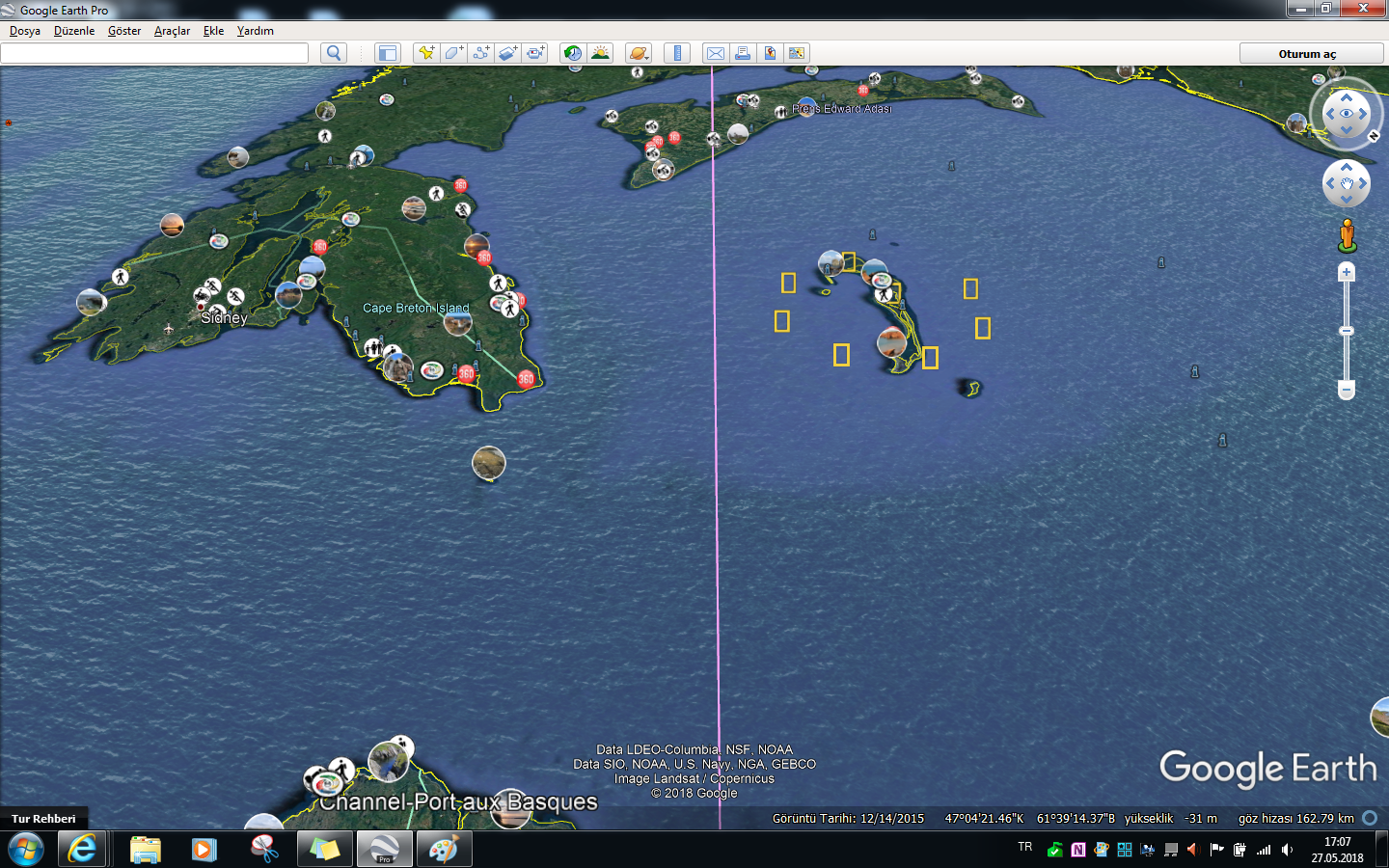Open Snipping Tool from taskbar
Screen dimensions: 1389x868
coord(264,850)
